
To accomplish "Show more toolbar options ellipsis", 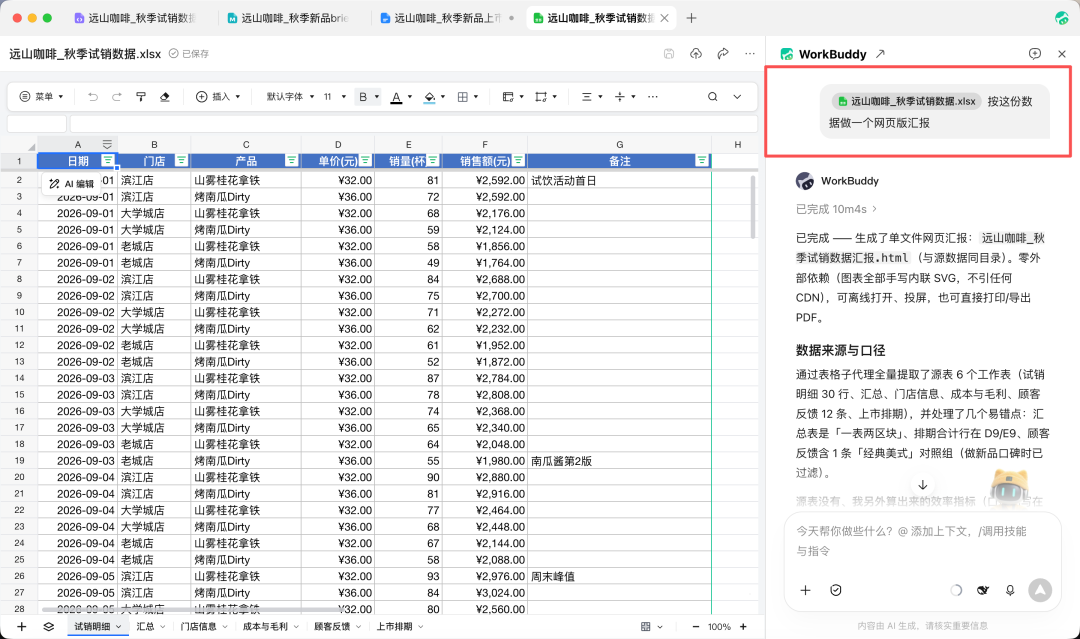I will point(653,97).
